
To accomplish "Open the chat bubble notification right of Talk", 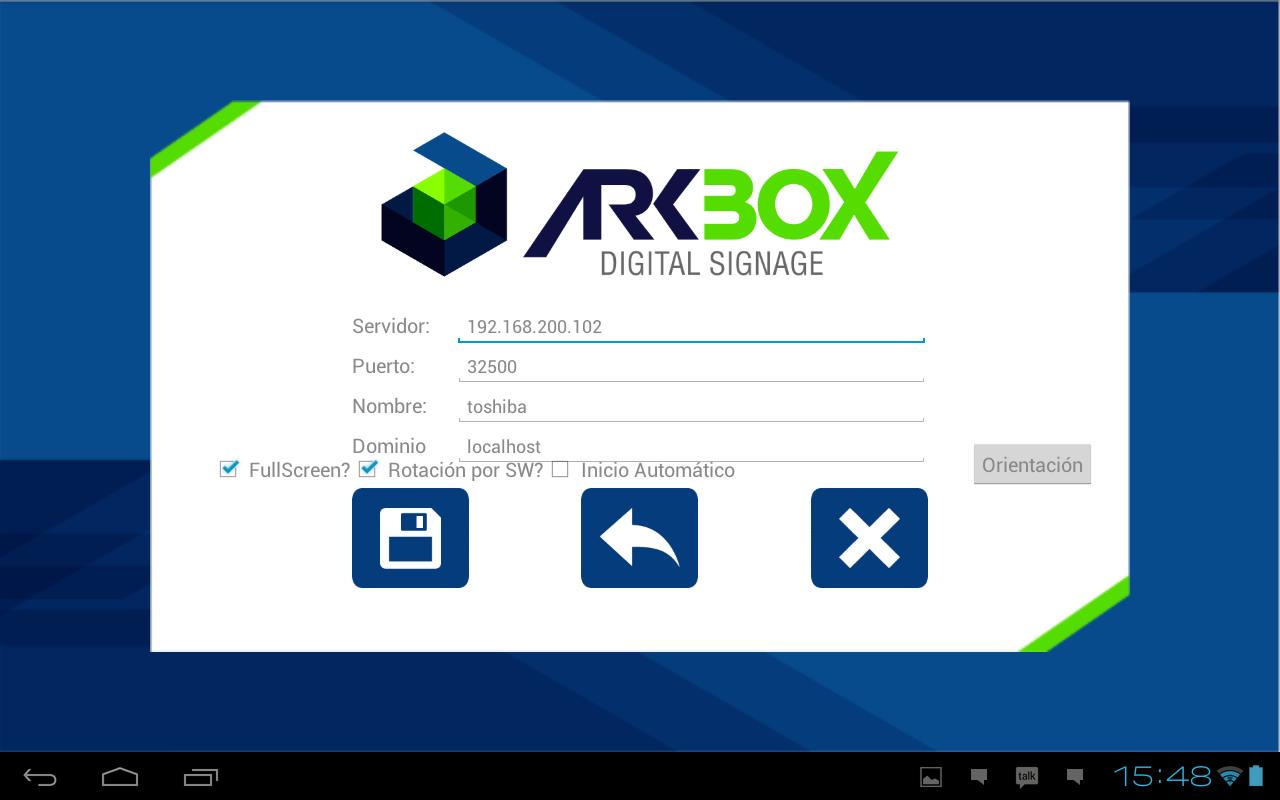I will 1075,776.
